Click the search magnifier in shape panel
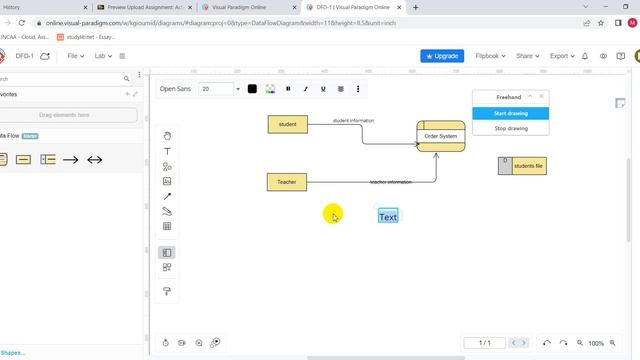The height and width of the screenshot is (360, 640). tap(127, 78)
